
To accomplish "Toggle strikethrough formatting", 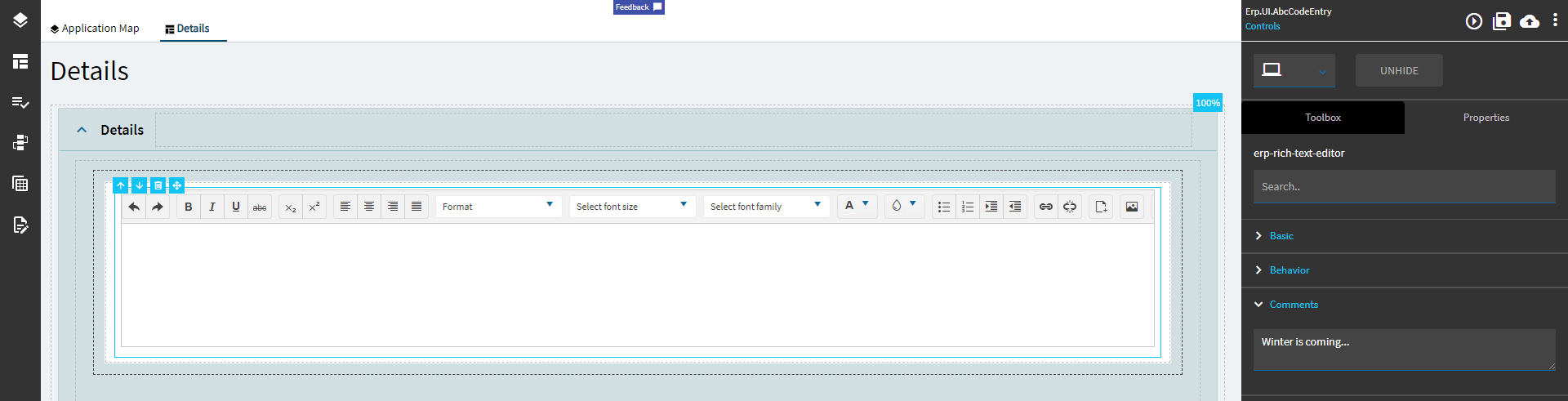I will [x=260, y=207].
